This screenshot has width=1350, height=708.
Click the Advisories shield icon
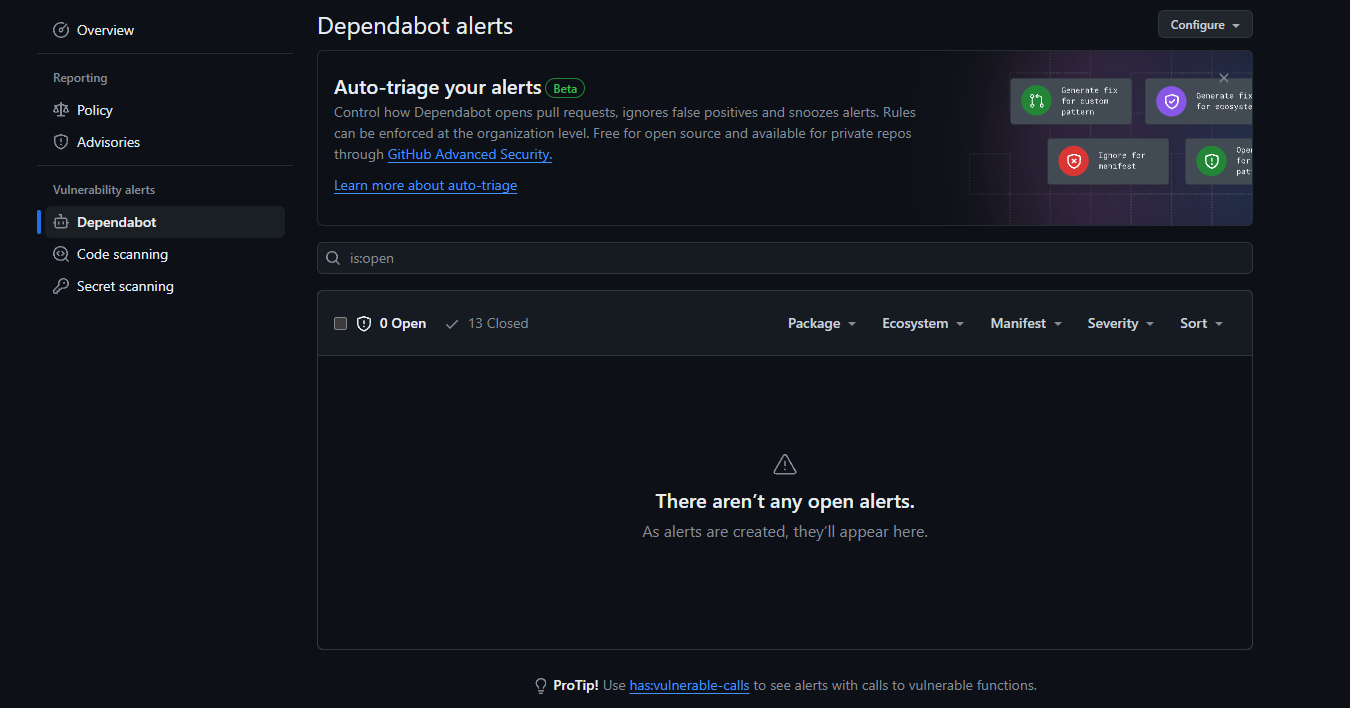pyautogui.click(x=61, y=142)
